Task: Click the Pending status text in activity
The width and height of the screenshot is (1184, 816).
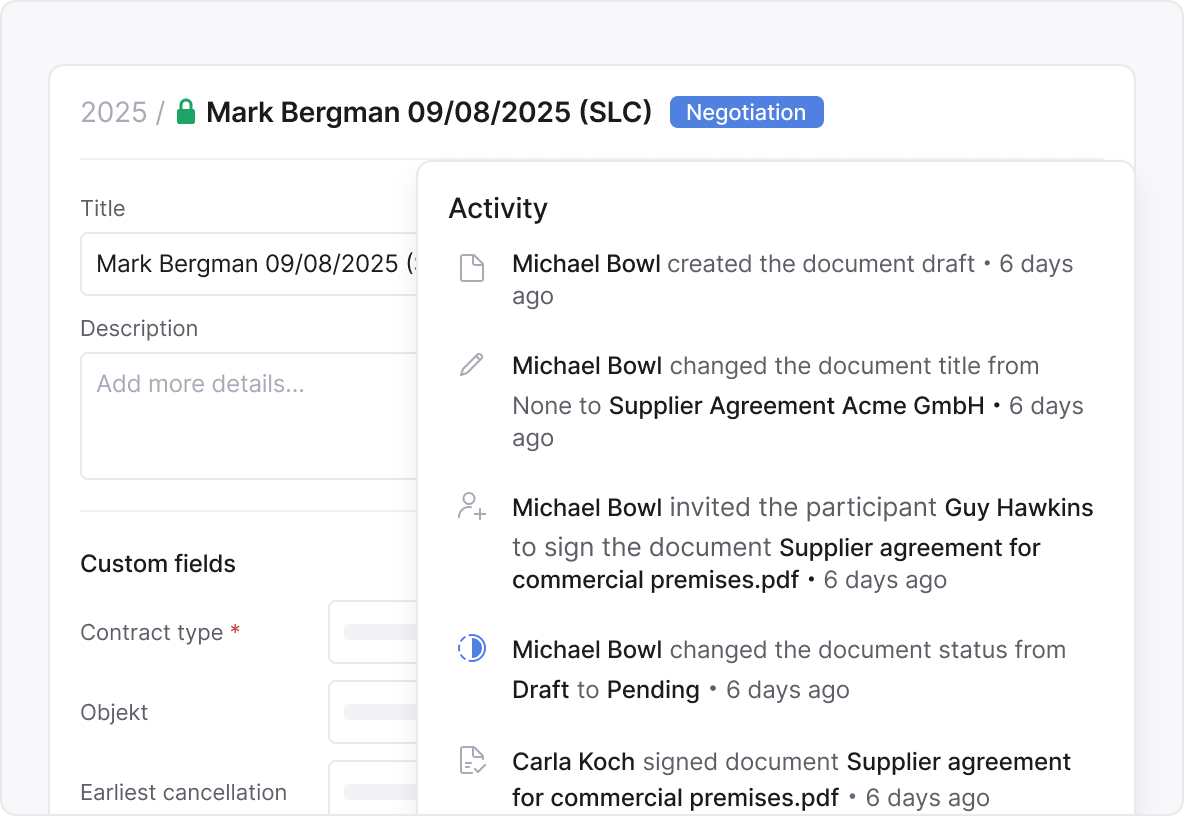Action: coord(653,690)
